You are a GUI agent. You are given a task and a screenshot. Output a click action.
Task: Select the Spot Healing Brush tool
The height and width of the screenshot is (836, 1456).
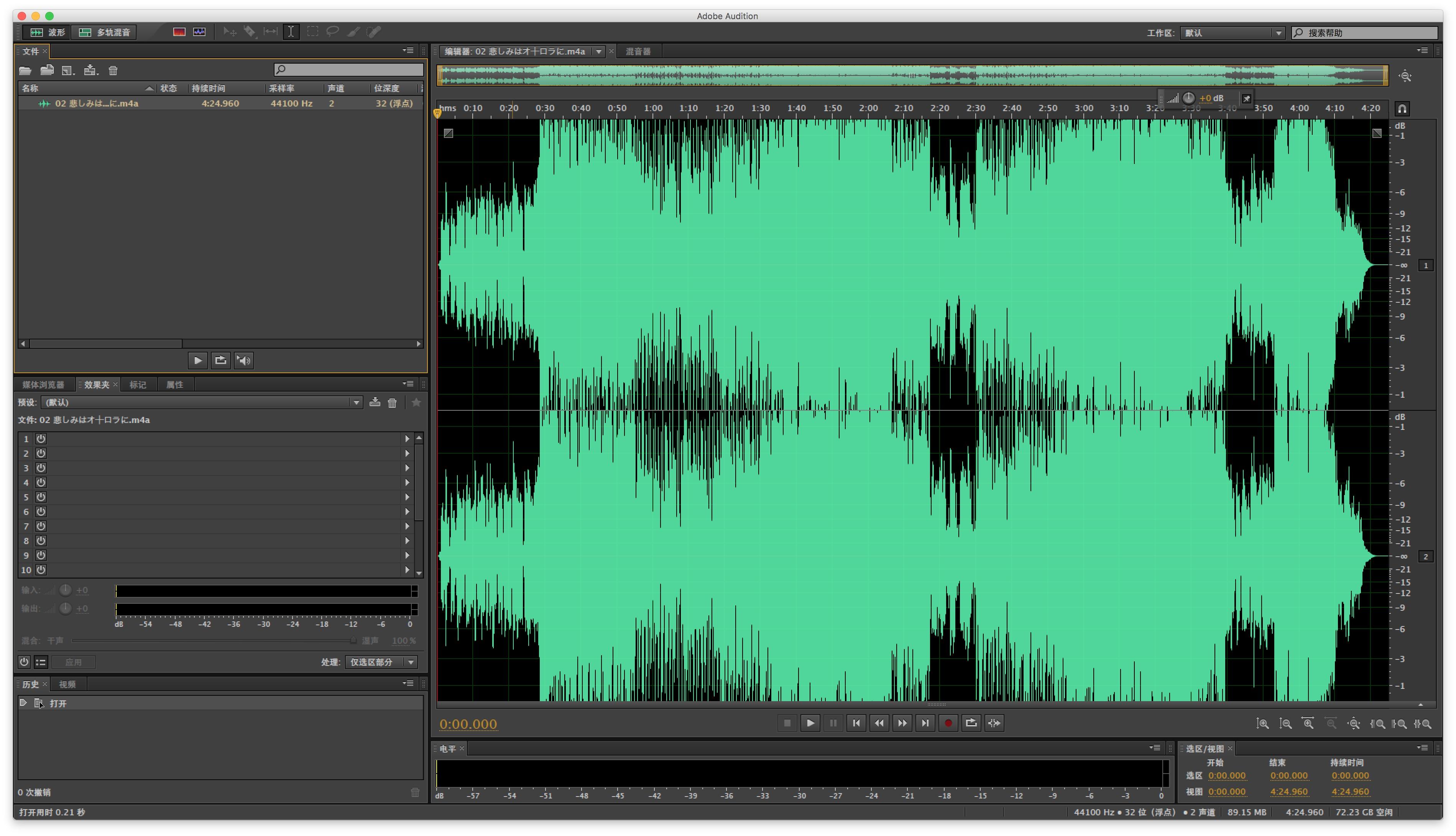click(x=374, y=31)
